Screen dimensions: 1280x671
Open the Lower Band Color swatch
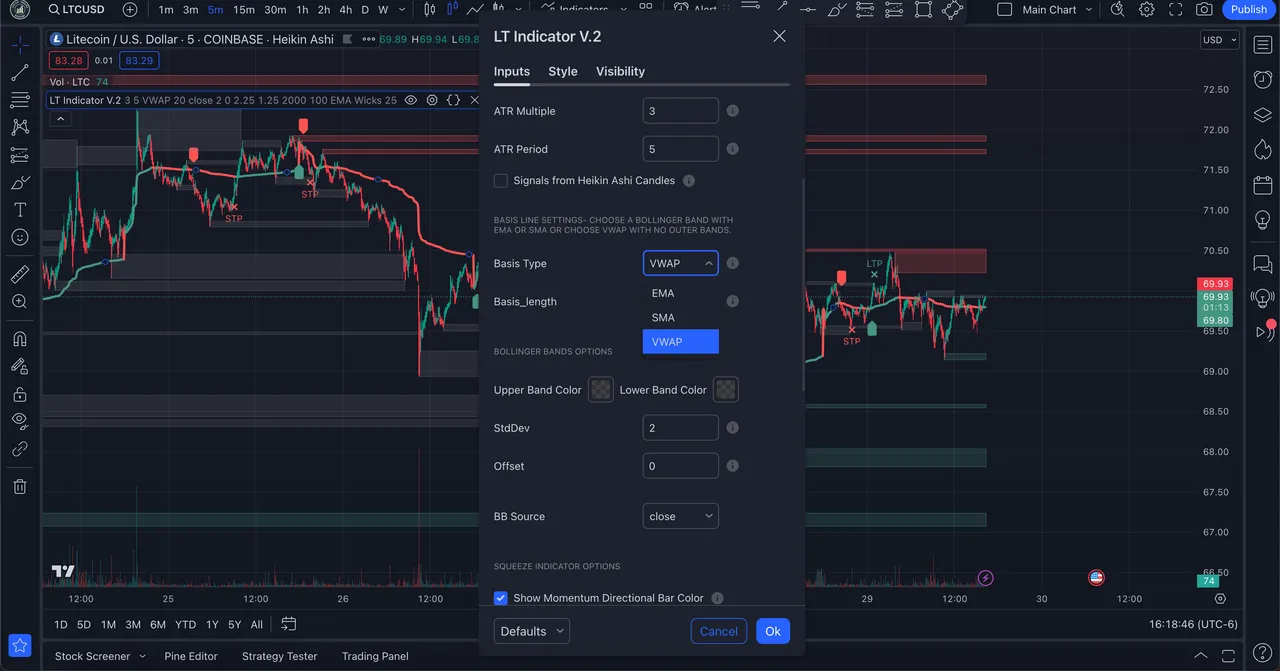point(726,390)
